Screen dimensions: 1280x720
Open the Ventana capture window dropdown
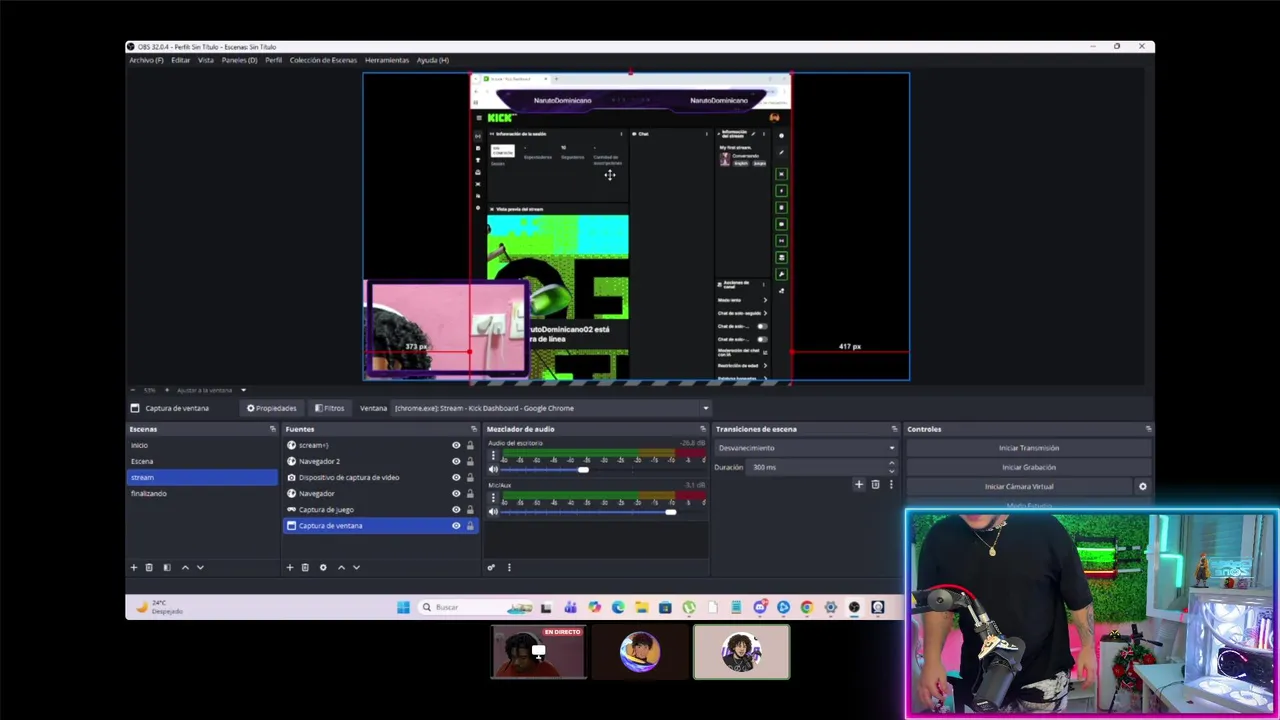551,408
